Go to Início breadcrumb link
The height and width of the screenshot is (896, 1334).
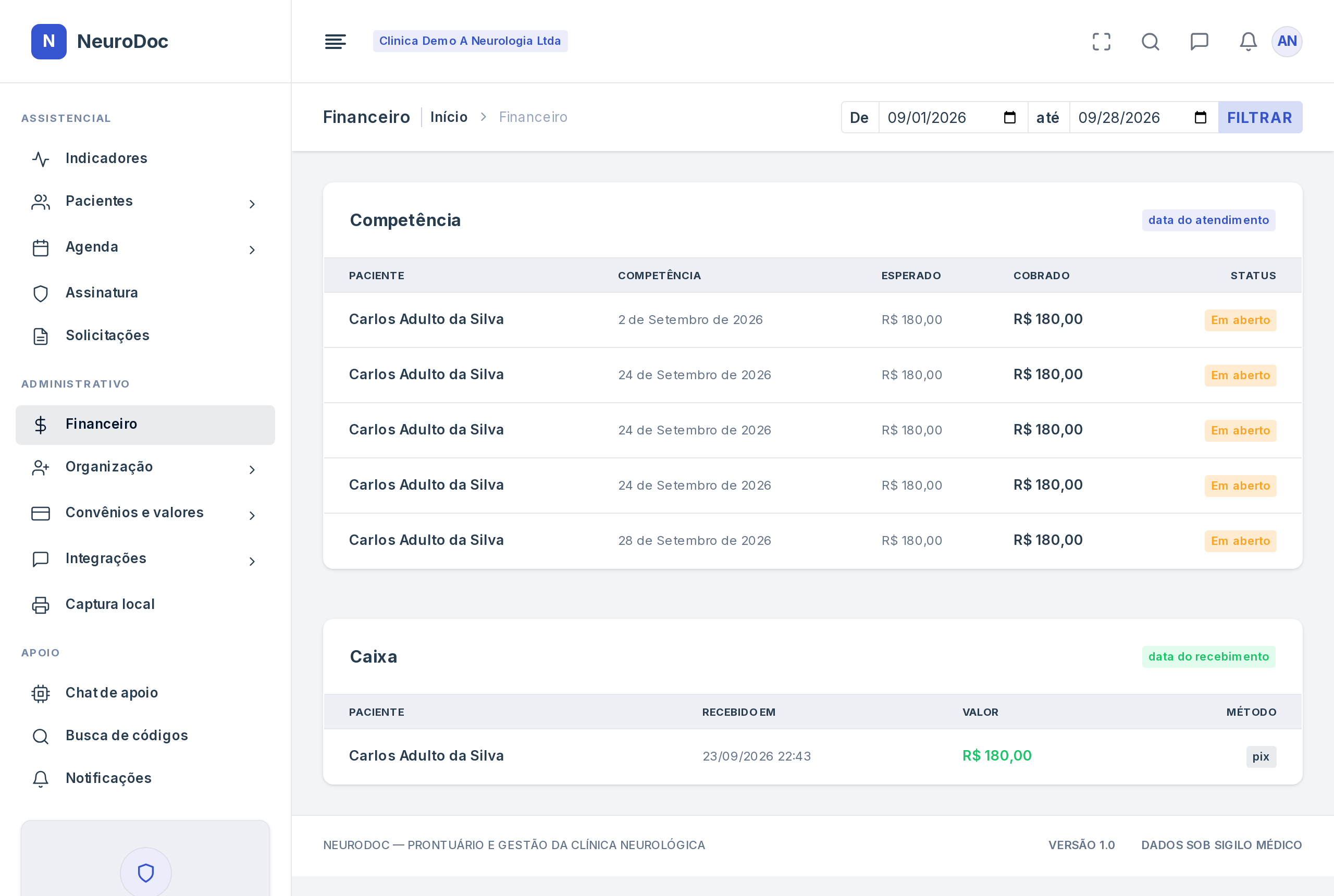tap(449, 117)
